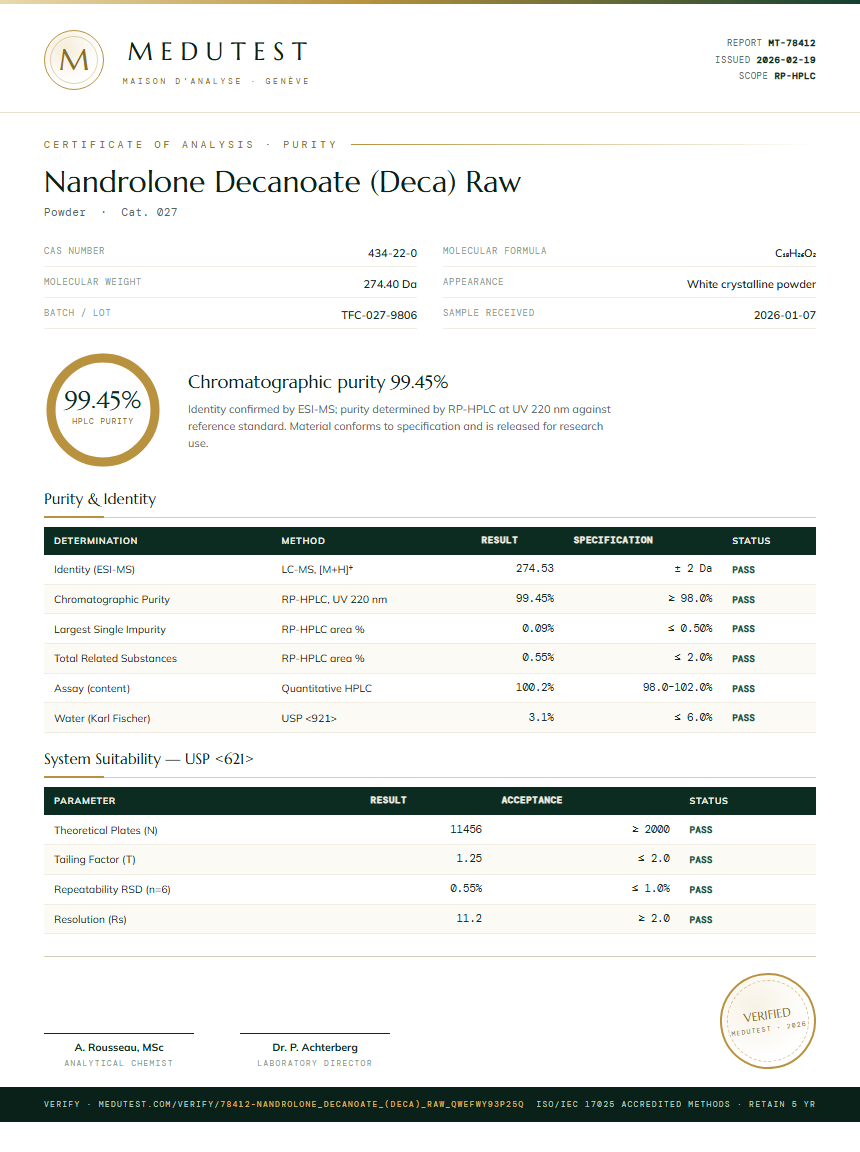Select the molecular weight 274.40 Da
This screenshot has width=860, height=1152.
coord(390,284)
